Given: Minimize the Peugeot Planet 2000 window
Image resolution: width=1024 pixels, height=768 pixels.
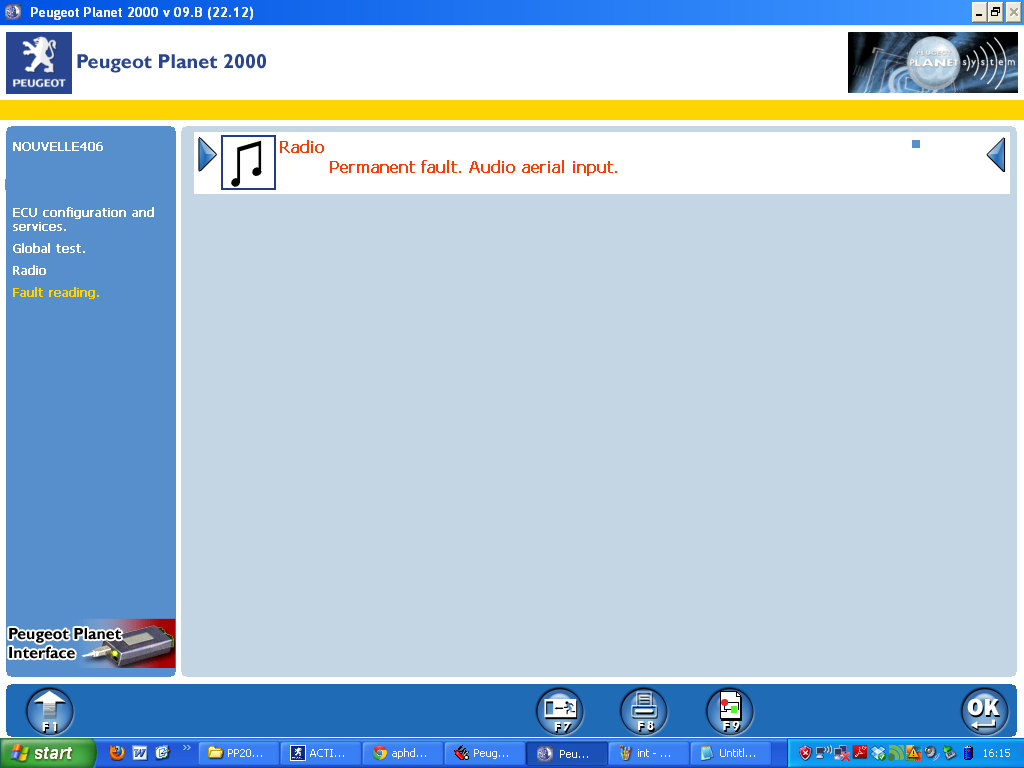Looking at the screenshot, I should click(x=979, y=12).
